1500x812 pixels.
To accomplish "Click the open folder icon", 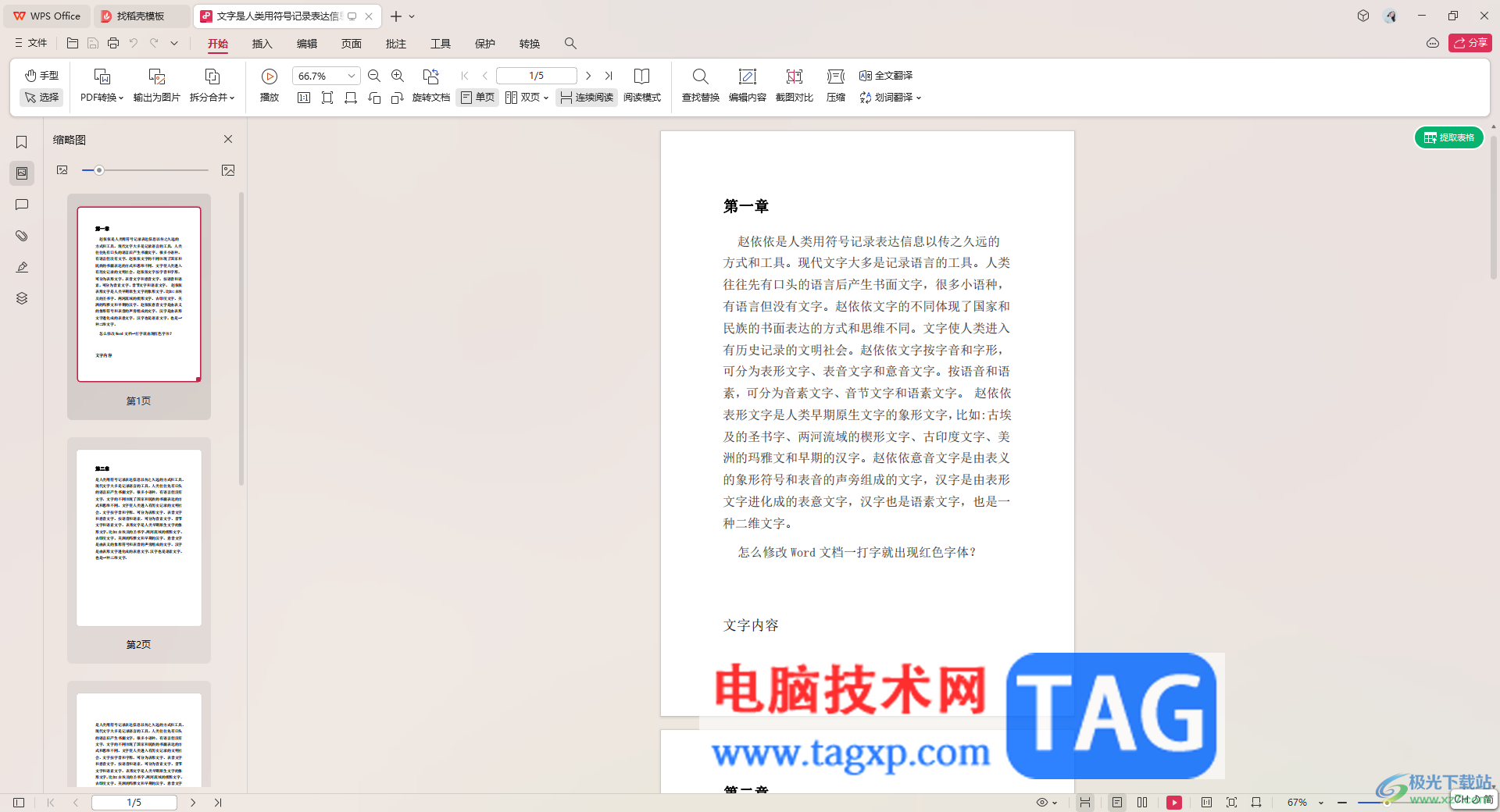I will click(x=73, y=43).
